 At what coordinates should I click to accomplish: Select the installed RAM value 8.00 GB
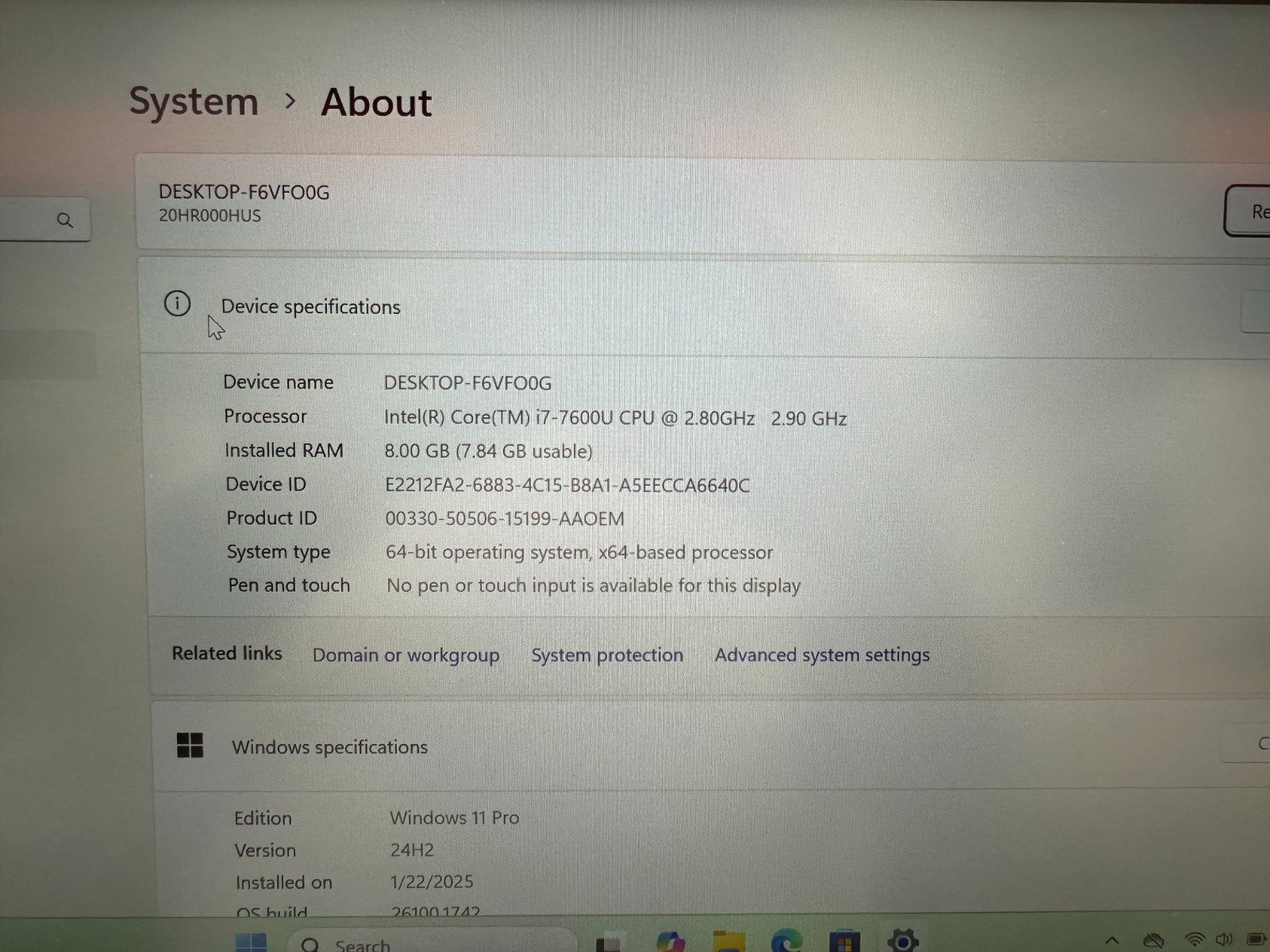click(x=488, y=451)
